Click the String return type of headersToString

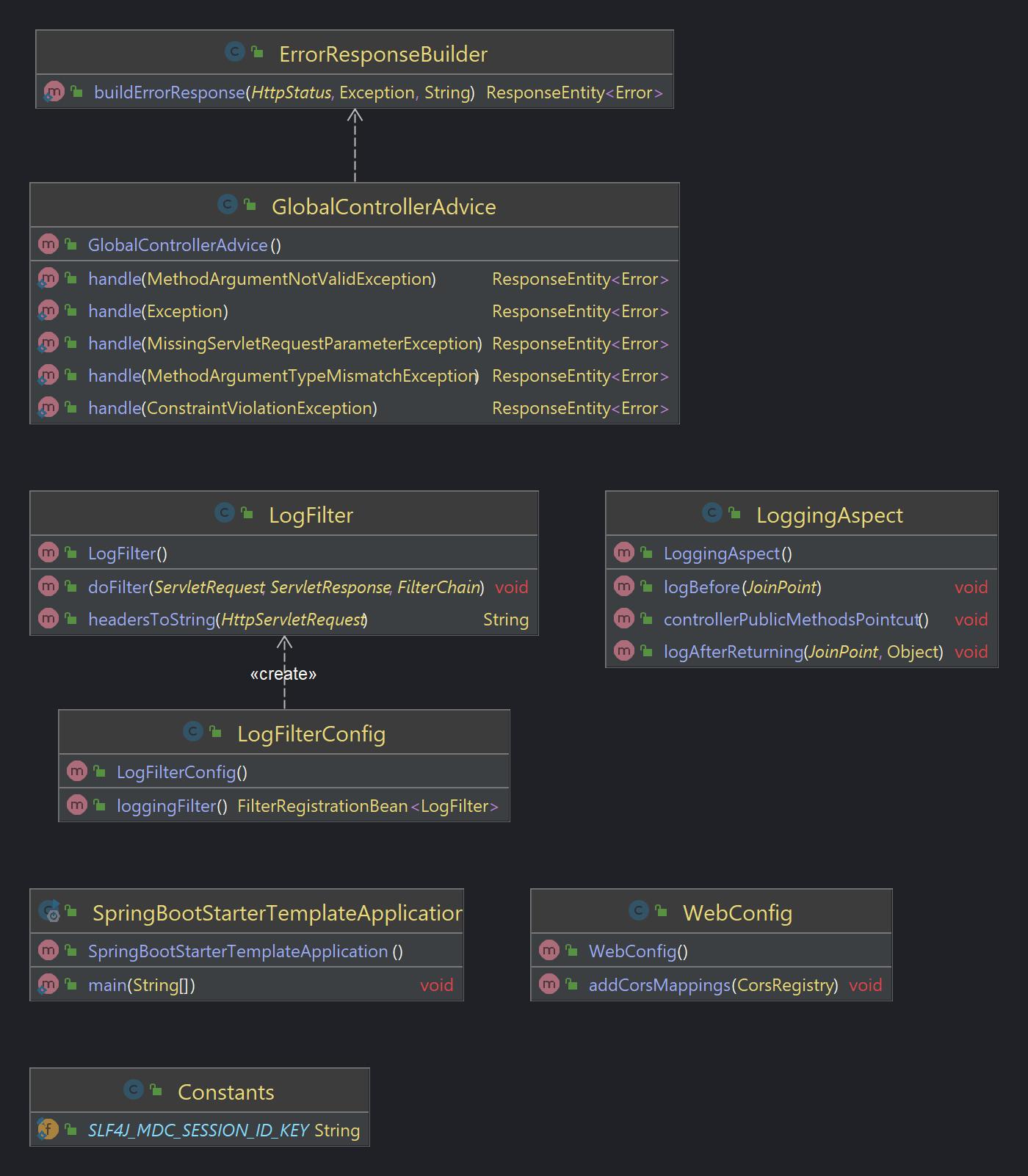(506, 620)
